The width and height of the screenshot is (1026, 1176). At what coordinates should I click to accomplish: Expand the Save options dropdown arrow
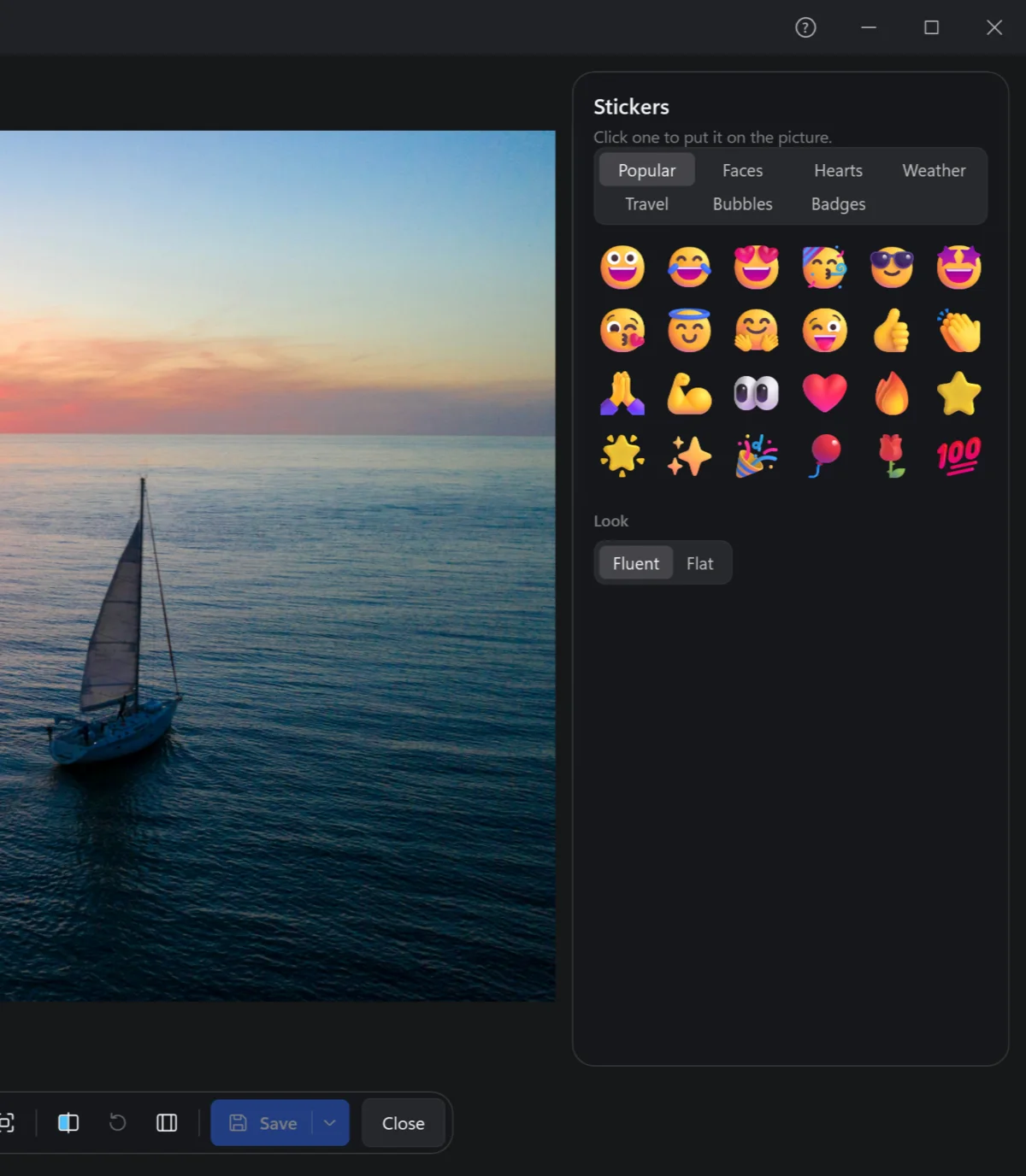(330, 1122)
